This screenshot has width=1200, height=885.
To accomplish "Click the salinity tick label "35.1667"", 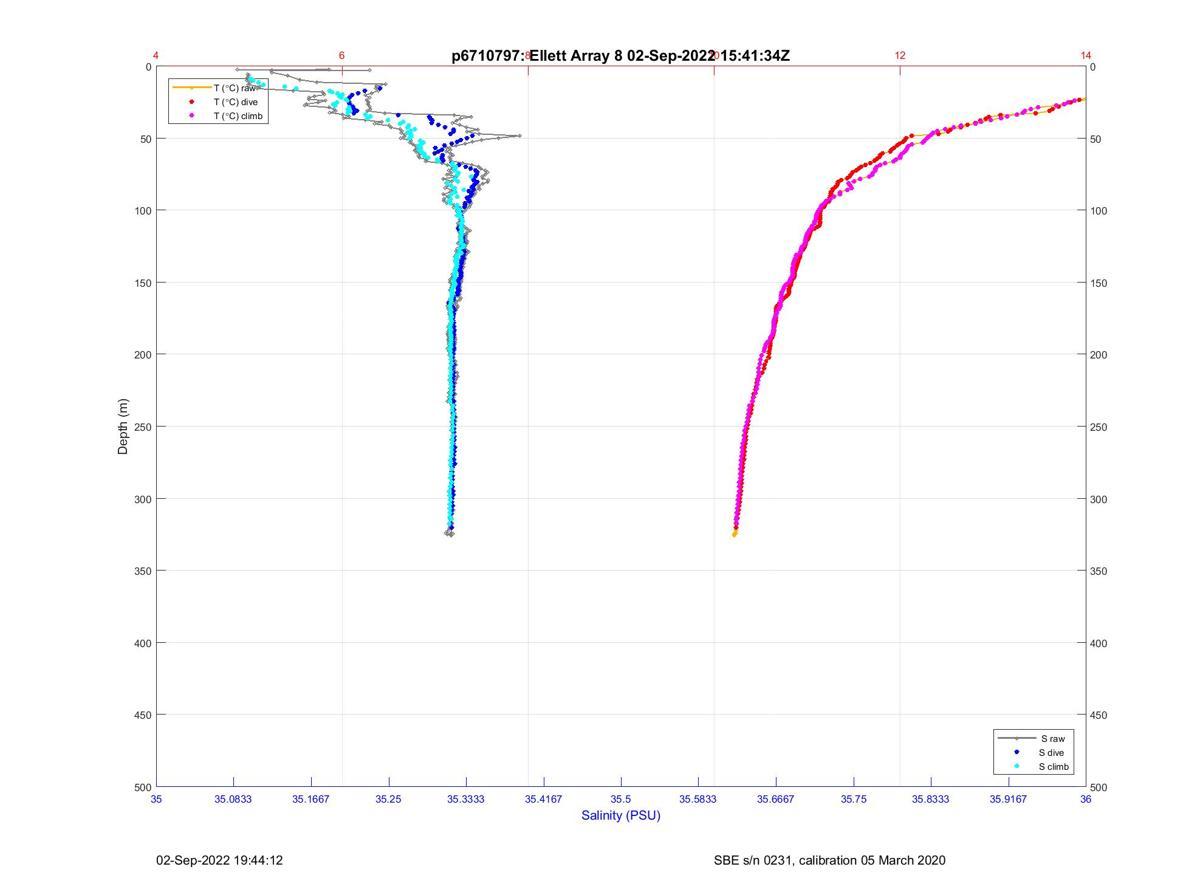I will pos(311,800).
